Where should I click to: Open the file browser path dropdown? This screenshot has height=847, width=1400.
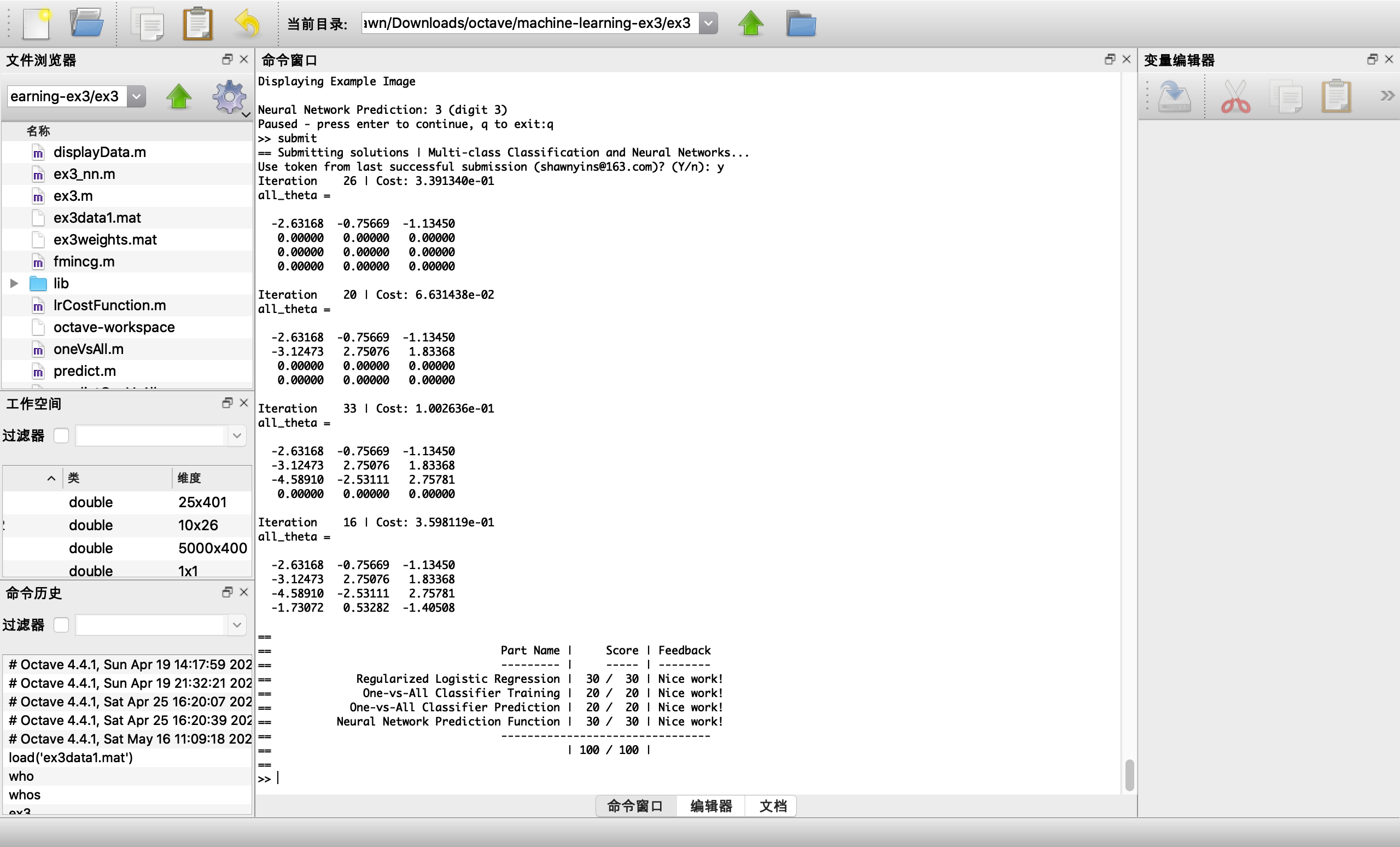click(x=136, y=96)
